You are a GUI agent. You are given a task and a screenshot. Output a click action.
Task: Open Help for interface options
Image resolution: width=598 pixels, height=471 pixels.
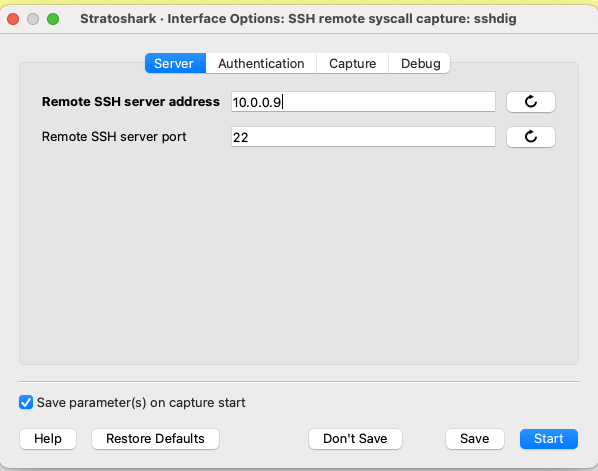click(x=48, y=439)
